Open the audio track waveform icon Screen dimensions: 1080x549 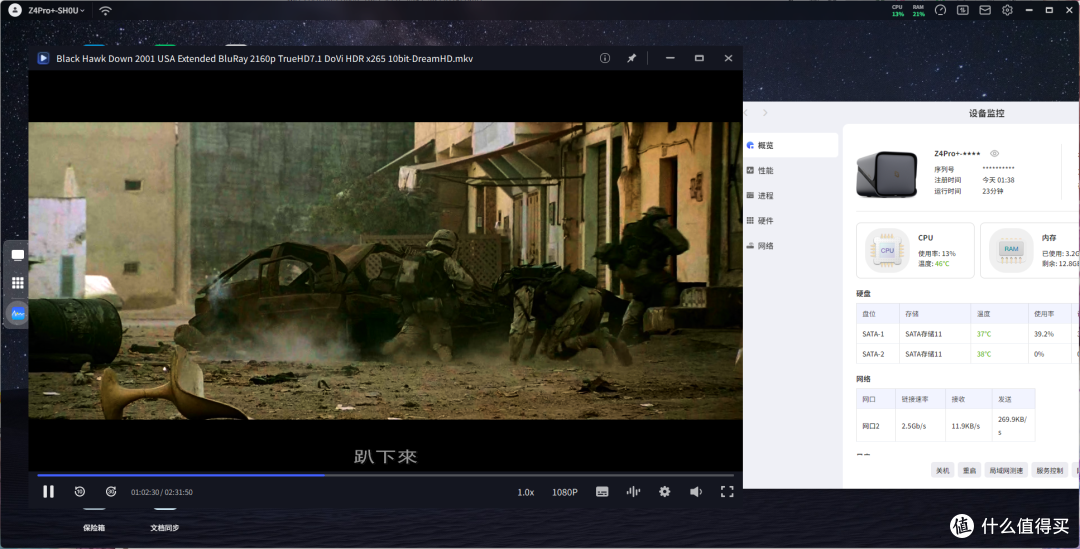tap(633, 492)
